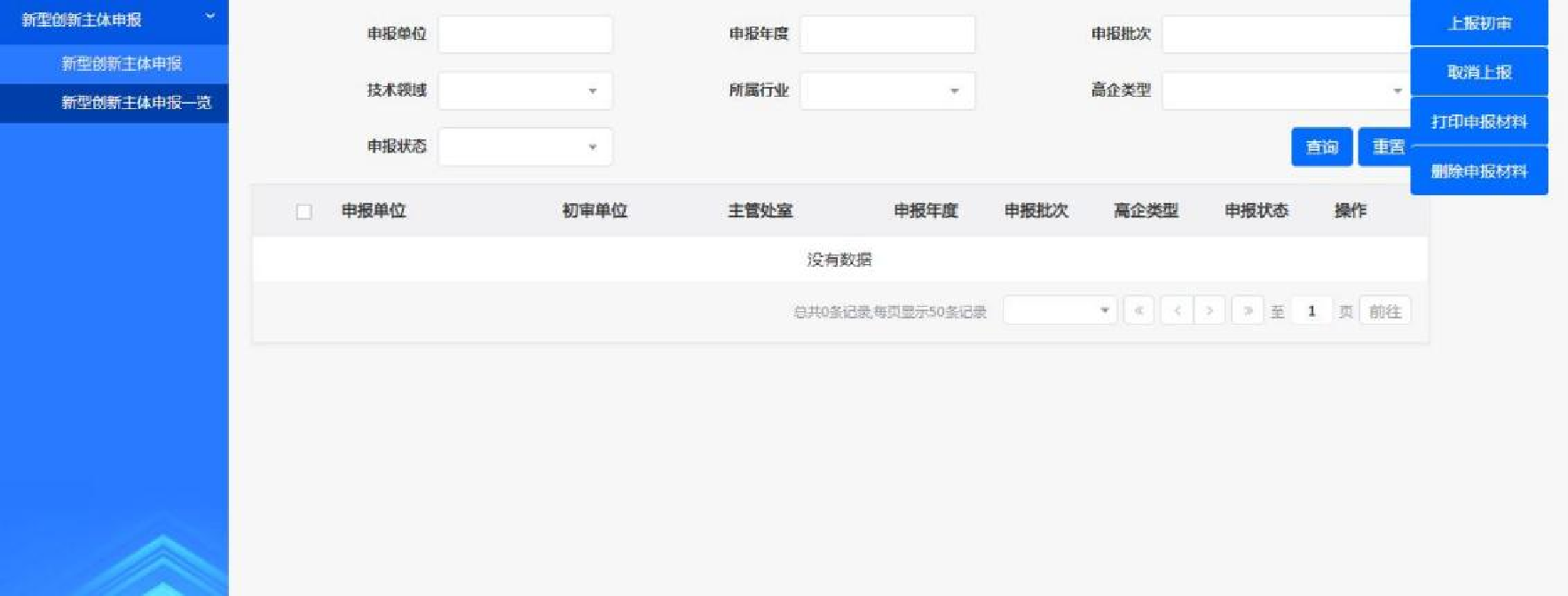
Task: Click the 没有数据 empty table message
Action: tap(839, 260)
